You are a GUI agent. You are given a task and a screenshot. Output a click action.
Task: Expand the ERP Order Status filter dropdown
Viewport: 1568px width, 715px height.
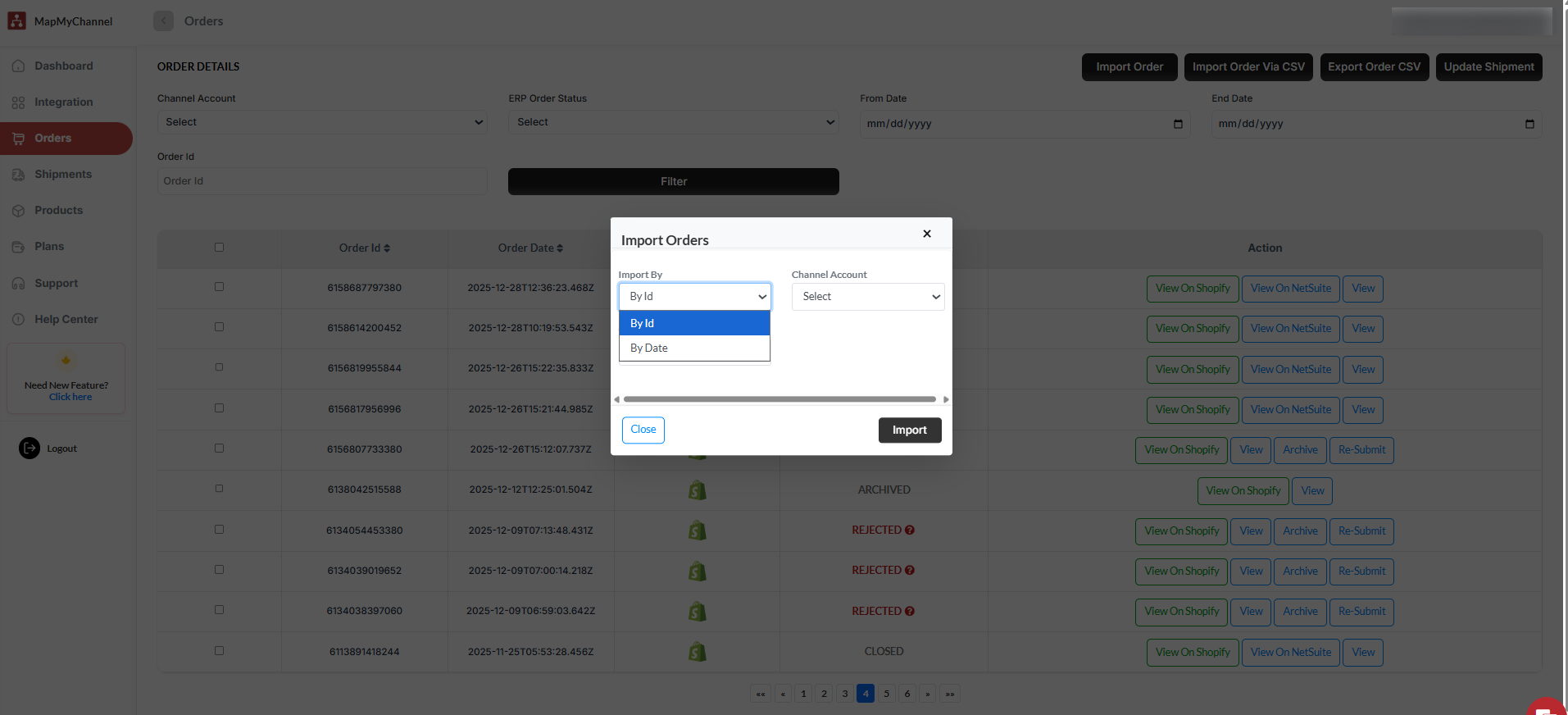pos(673,122)
